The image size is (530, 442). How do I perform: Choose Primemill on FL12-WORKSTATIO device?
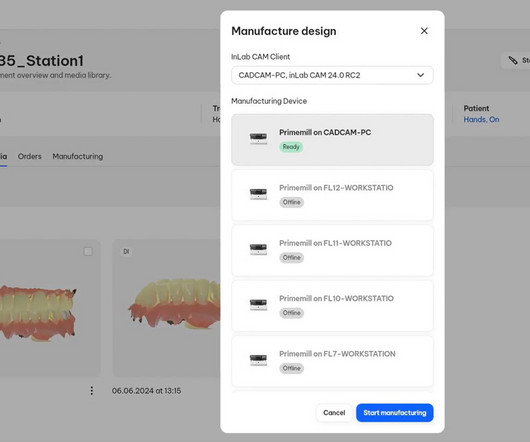click(332, 195)
